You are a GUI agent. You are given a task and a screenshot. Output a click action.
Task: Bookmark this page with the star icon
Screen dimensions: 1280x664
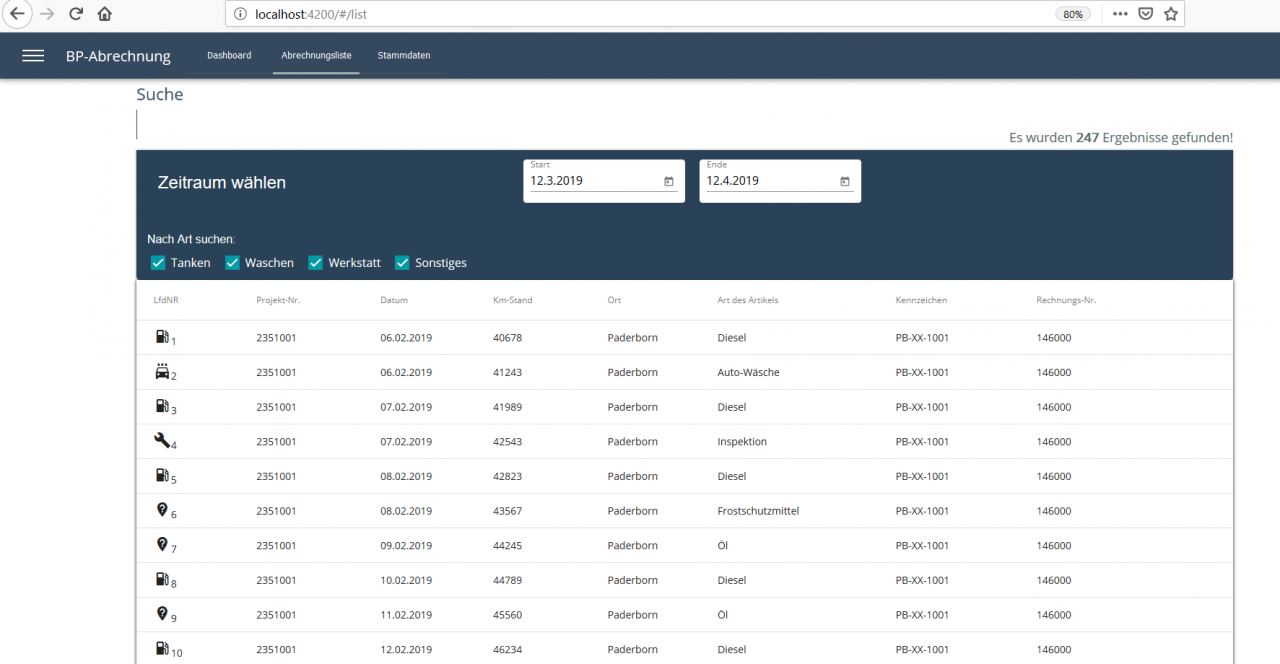tap(1171, 14)
